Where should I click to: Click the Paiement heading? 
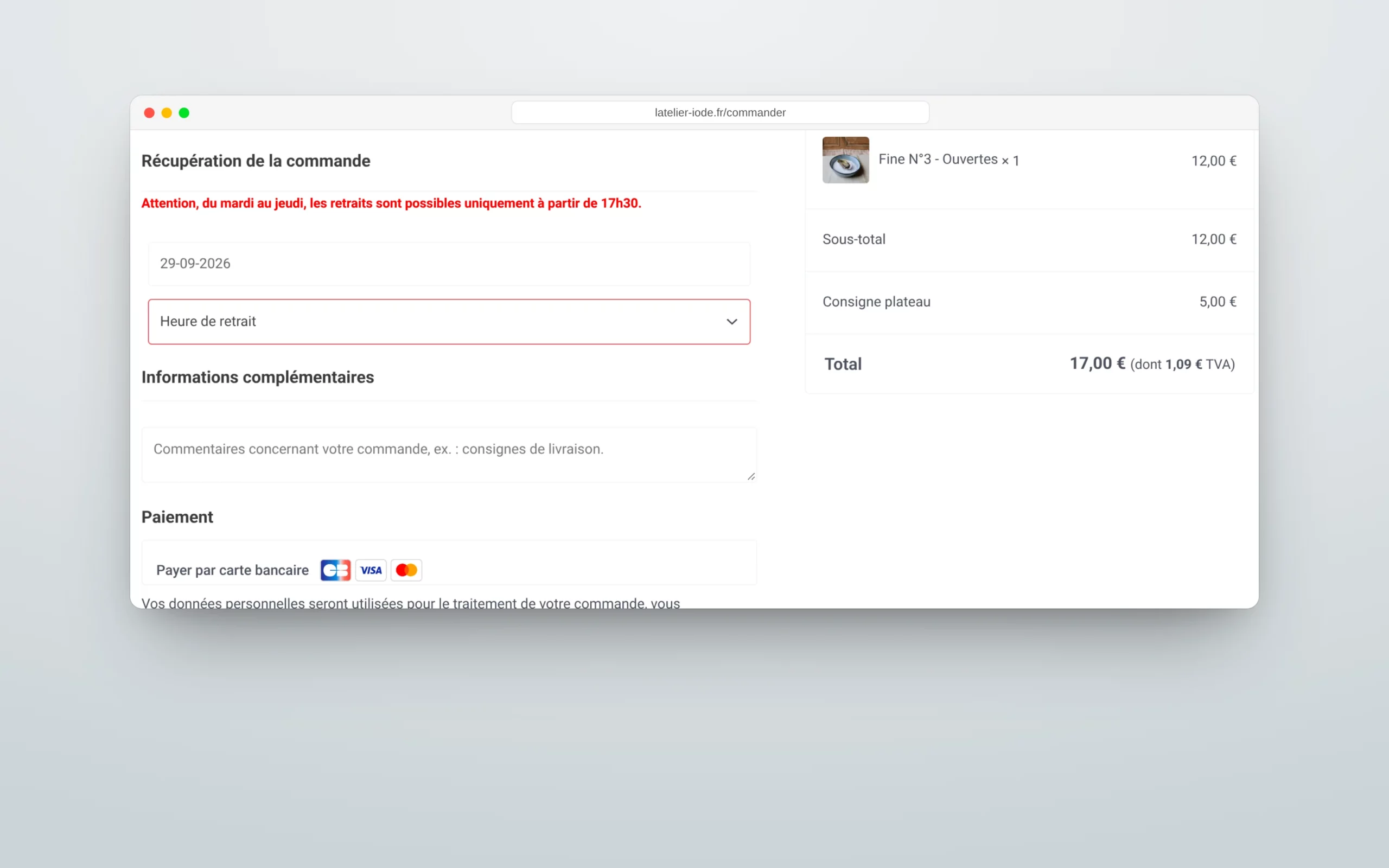[x=177, y=516]
